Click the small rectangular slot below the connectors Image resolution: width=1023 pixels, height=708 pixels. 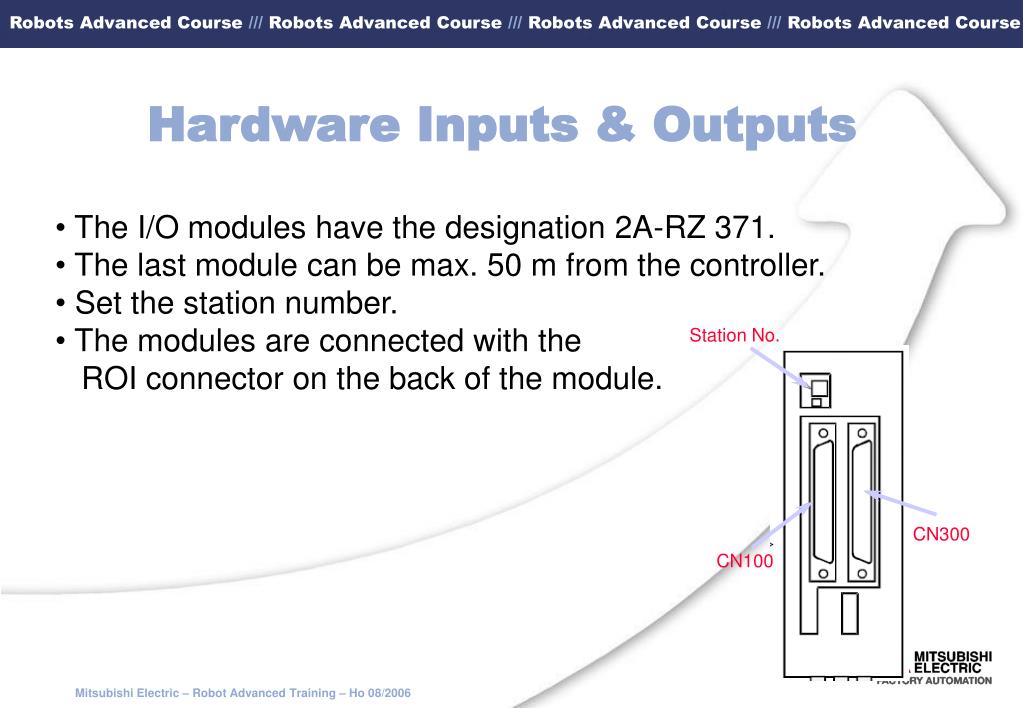849,613
